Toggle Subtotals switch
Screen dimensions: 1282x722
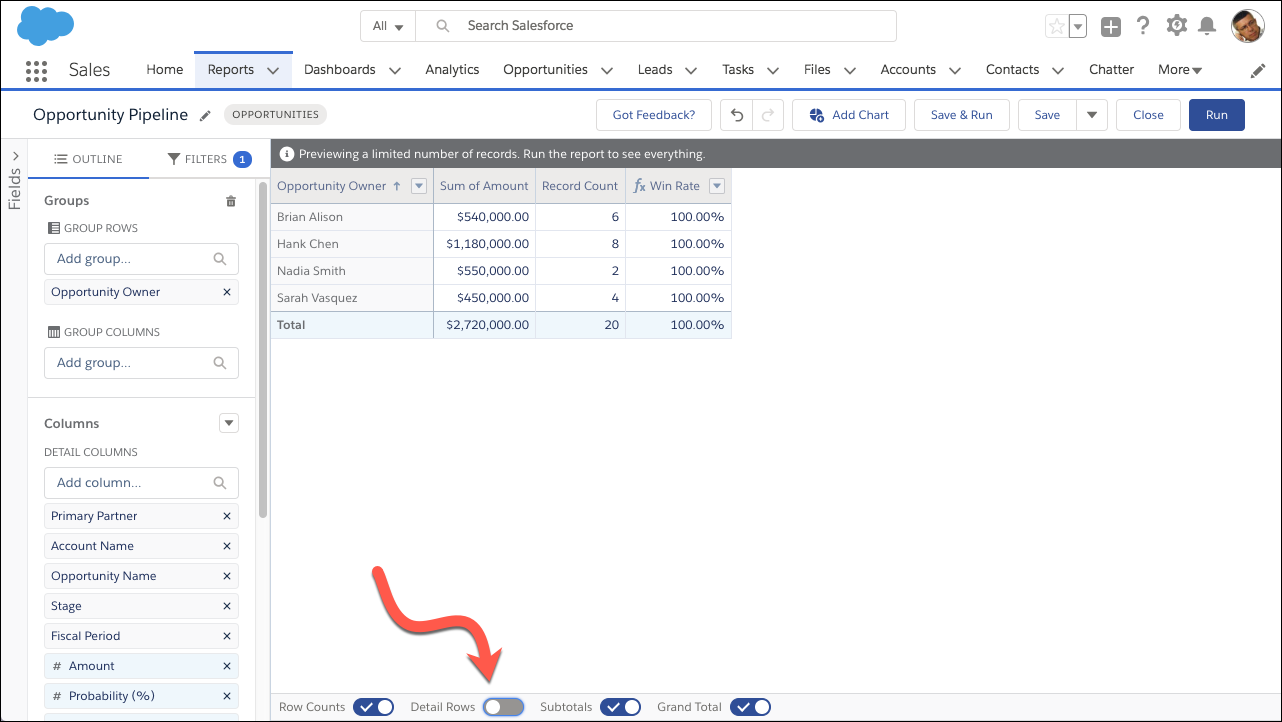coord(620,707)
